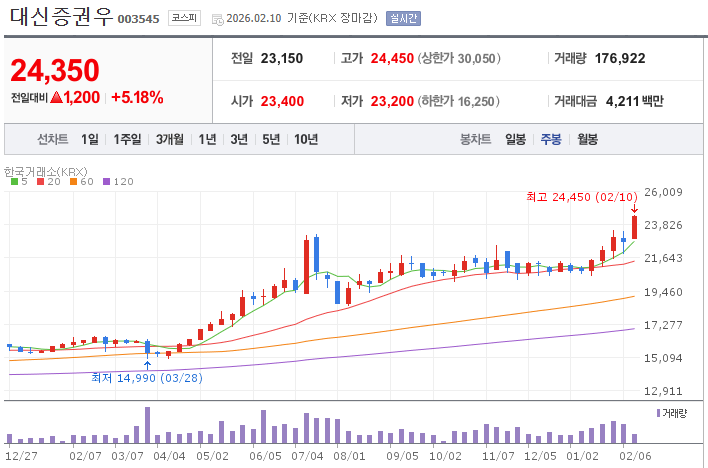Select the 1일 line chart period
Screen dimensions: 708x468
pyautogui.click(x=91, y=139)
